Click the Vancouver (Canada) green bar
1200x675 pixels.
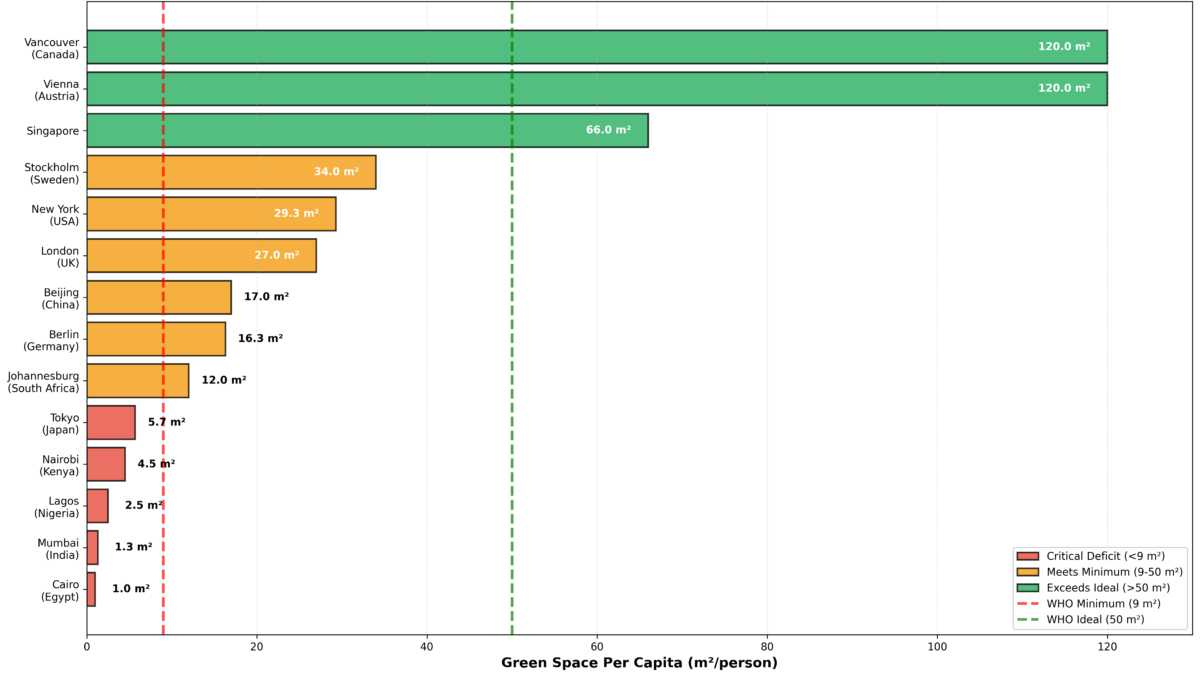pos(596,47)
